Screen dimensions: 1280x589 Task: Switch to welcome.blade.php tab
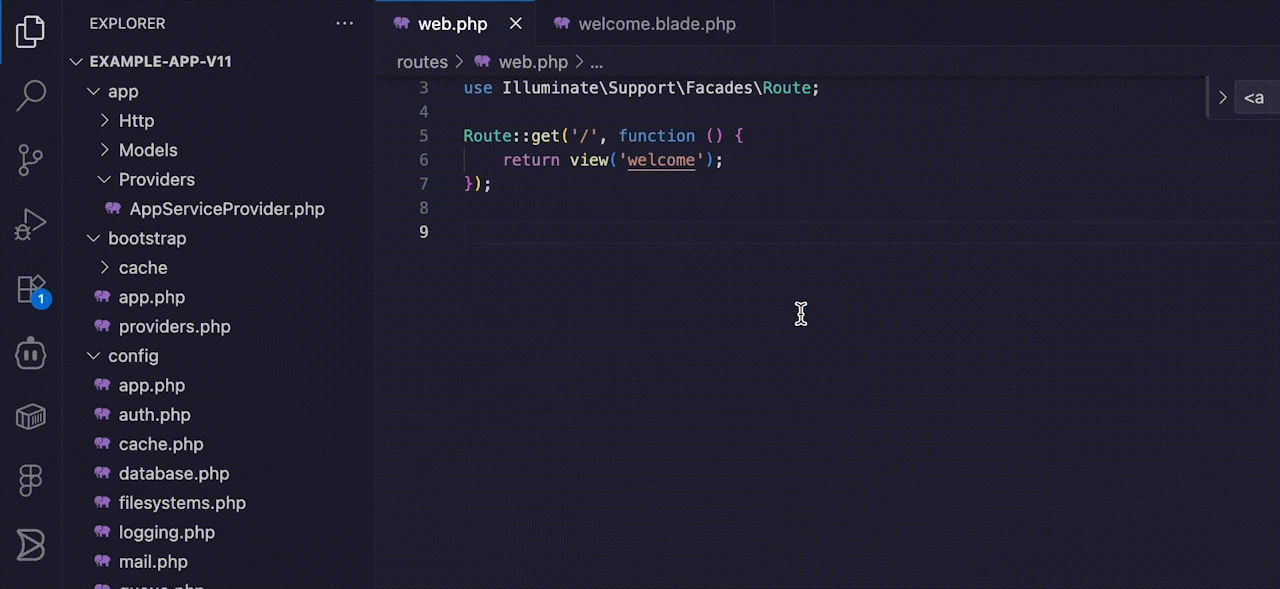656,24
